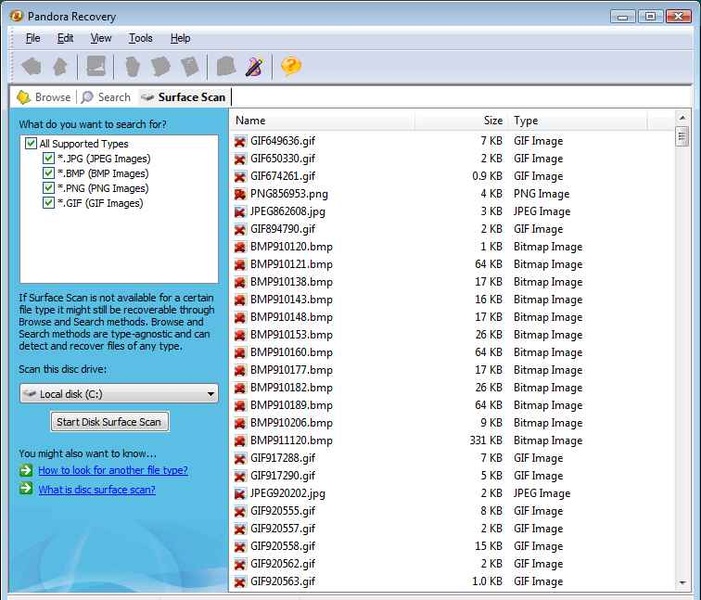Click the greyed-out back arrow toolbar icon

tap(31, 67)
